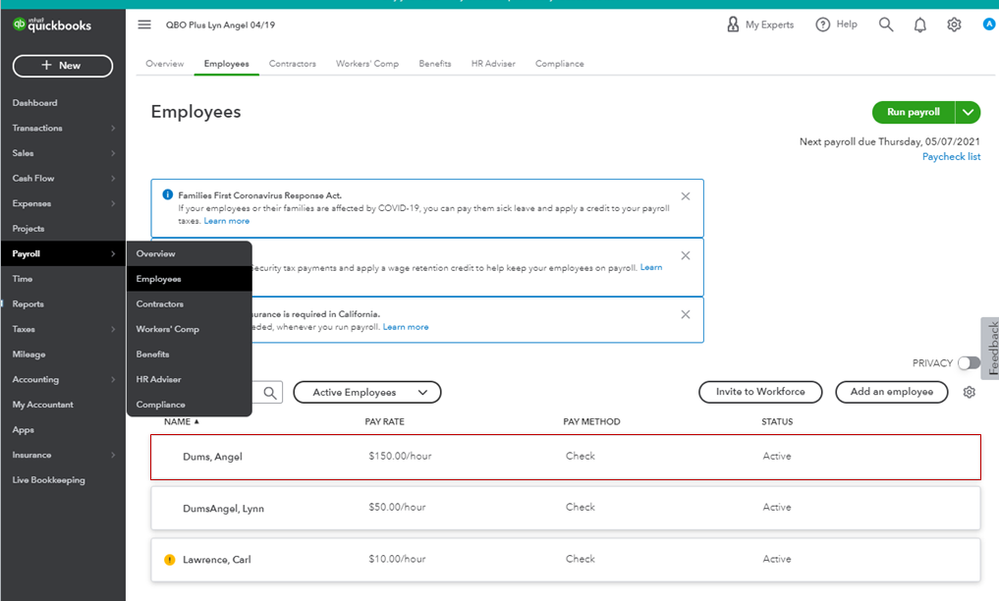Select Workers' Comp in Payroll flyout
Image resolution: width=999 pixels, height=601 pixels.
(x=190, y=329)
